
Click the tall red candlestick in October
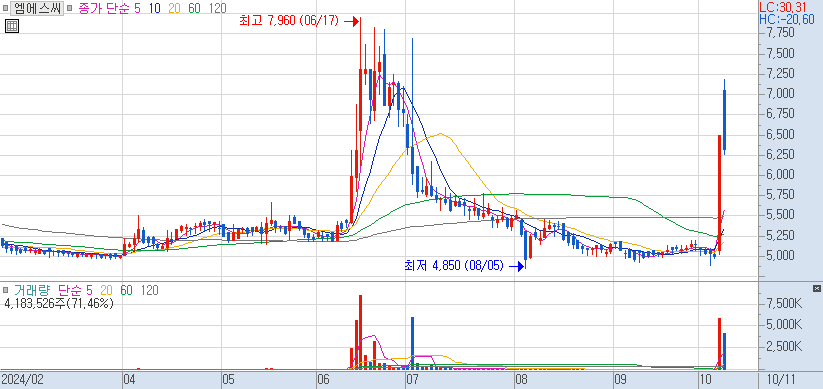720,195
